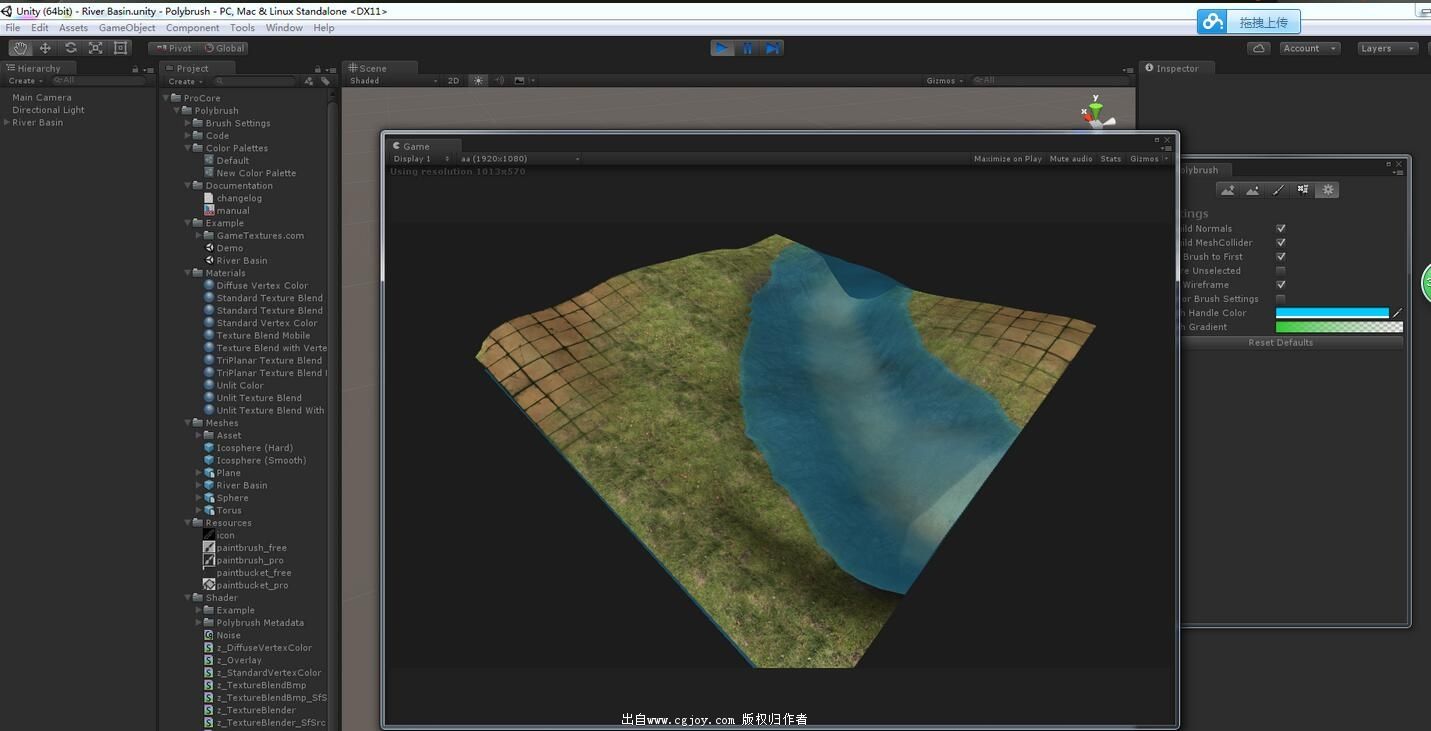Select the Rotate tool in toolbar
Image resolution: width=1431 pixels, height=731 pixels.
point(71,48)
